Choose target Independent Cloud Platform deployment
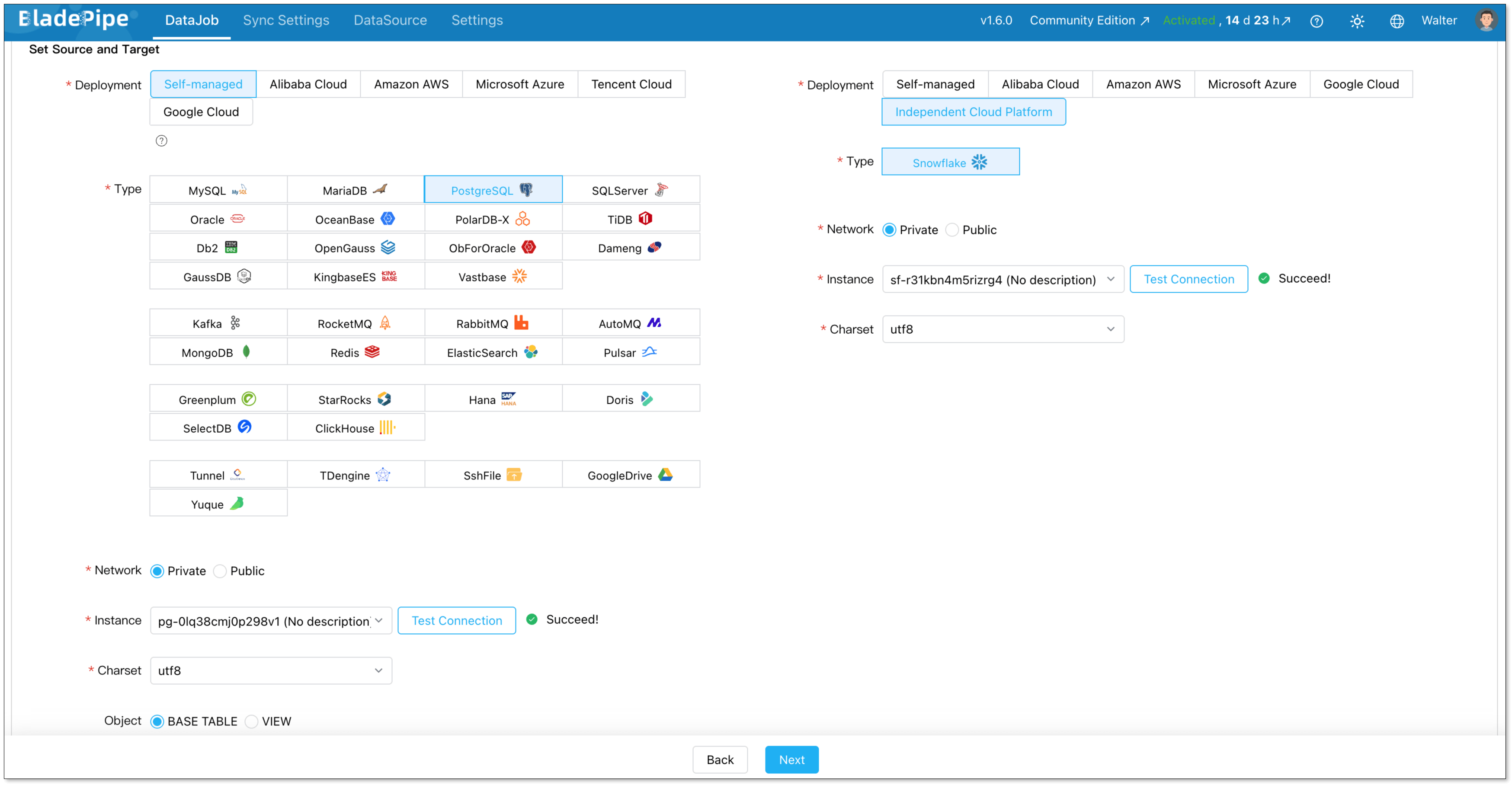 coord(974,112)
